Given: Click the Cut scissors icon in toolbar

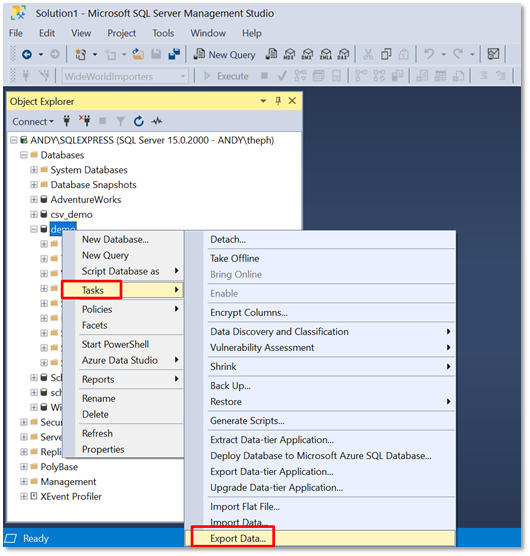Looking at the screenshot, I should click(368, 54).
